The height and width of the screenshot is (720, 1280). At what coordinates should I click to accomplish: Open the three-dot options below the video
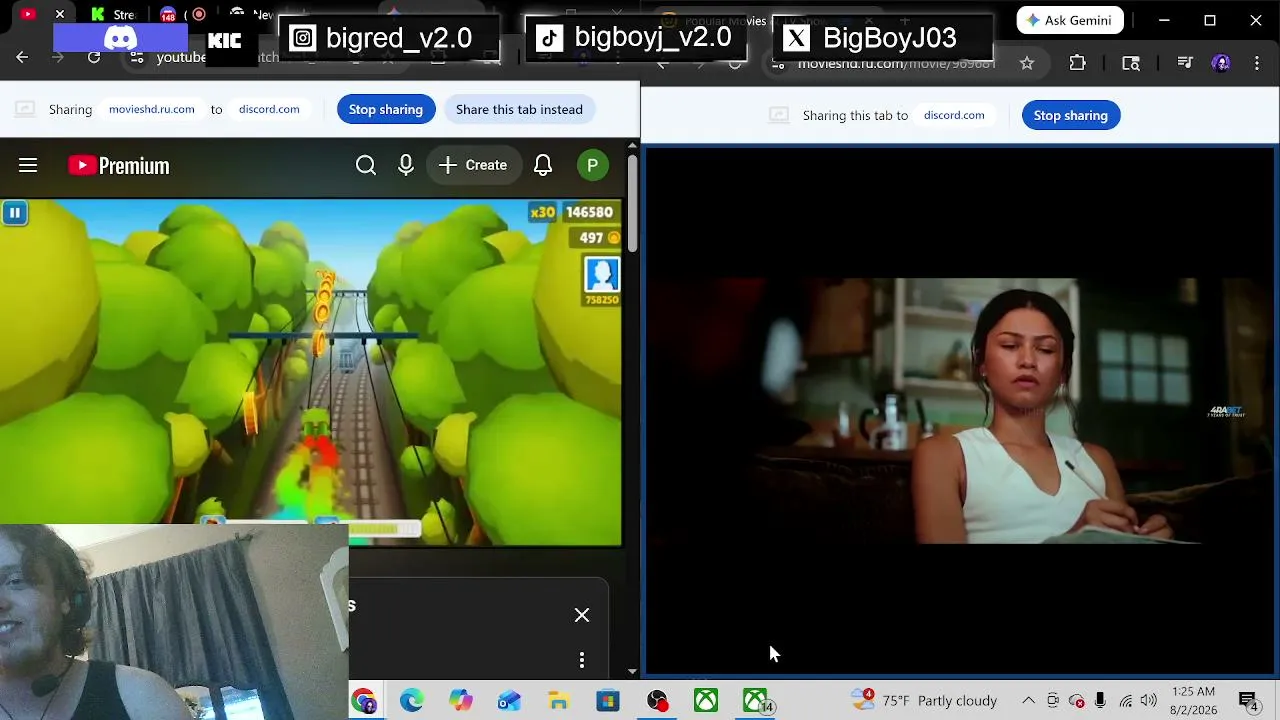582,660
